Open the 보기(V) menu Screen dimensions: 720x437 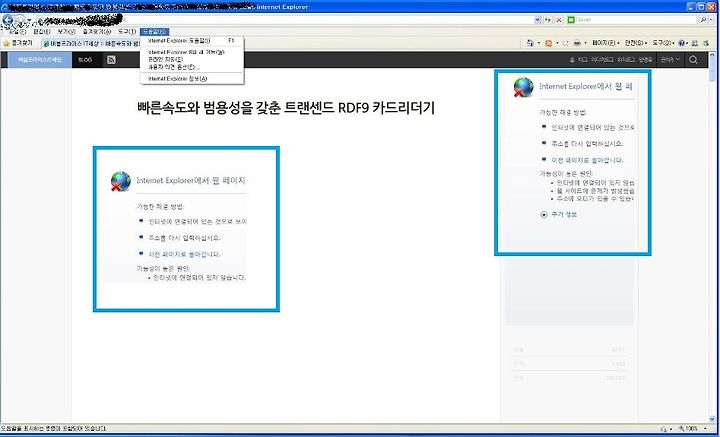[x=67, y=32]
